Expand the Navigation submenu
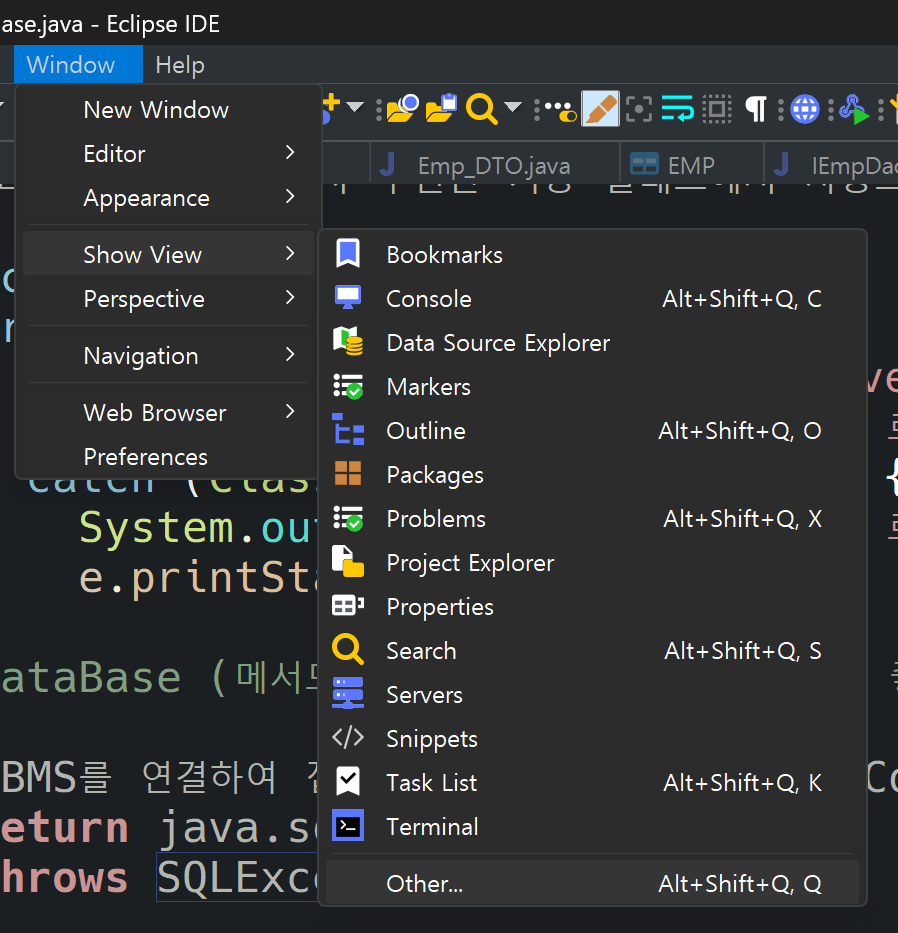Image resolution: width=898 pixels, height=933 pixels. click(x=168, y=355)
